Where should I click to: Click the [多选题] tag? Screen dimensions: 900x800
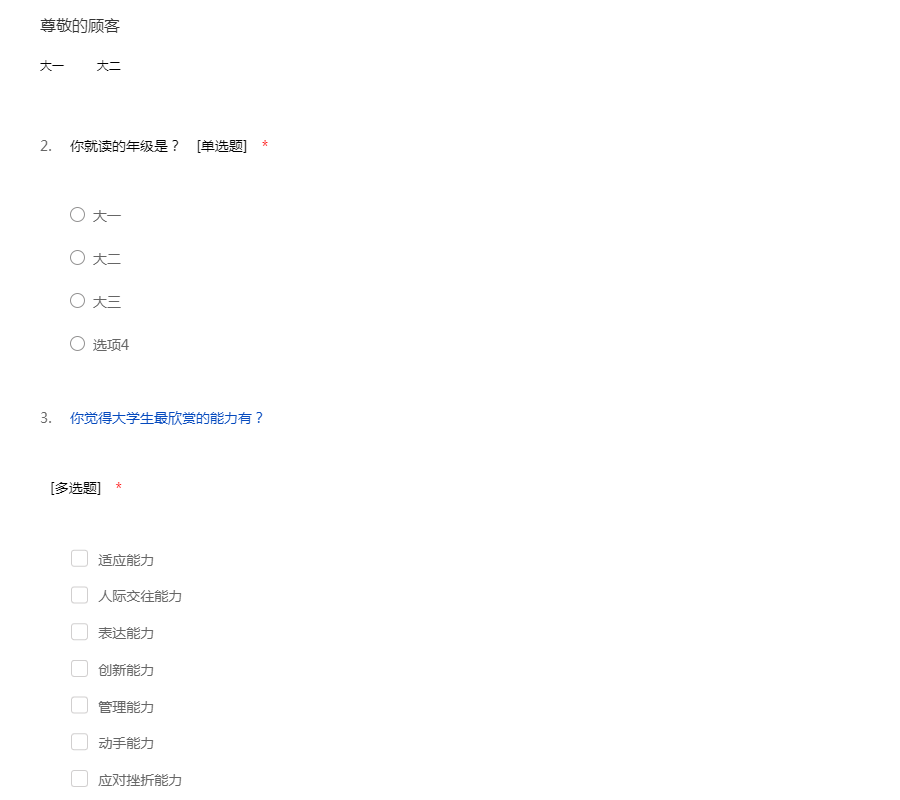point(76,488)
